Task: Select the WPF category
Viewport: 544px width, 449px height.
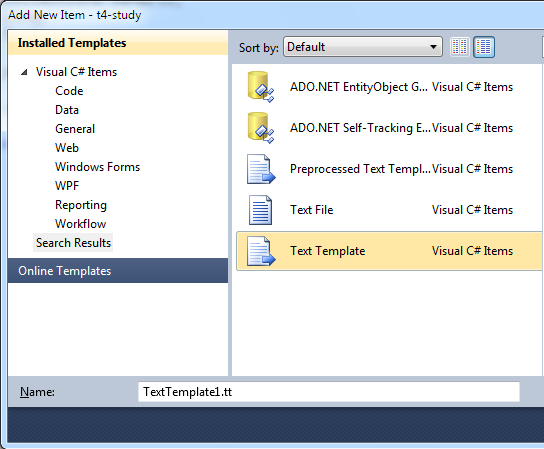Action: pyautogui.click(x=67, y=186)
